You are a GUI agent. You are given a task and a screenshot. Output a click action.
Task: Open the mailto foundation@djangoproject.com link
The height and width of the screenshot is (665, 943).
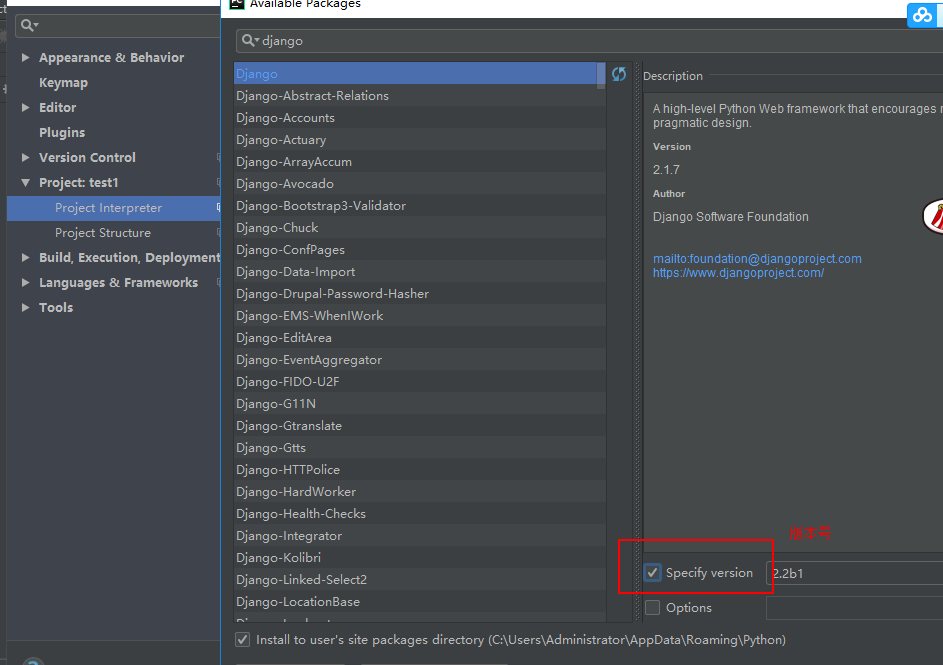click(757, 259)
